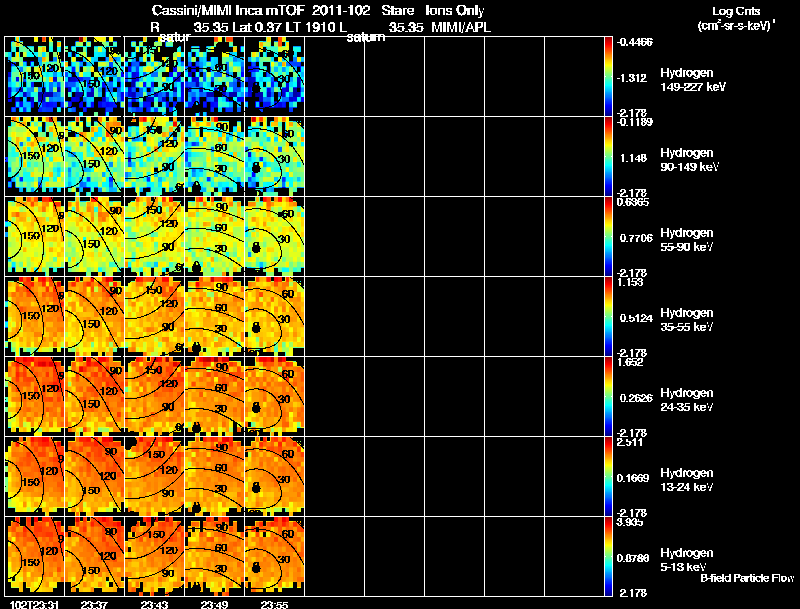
Task: Select the color bar value 0.5124
Action: tap(636, 318)
